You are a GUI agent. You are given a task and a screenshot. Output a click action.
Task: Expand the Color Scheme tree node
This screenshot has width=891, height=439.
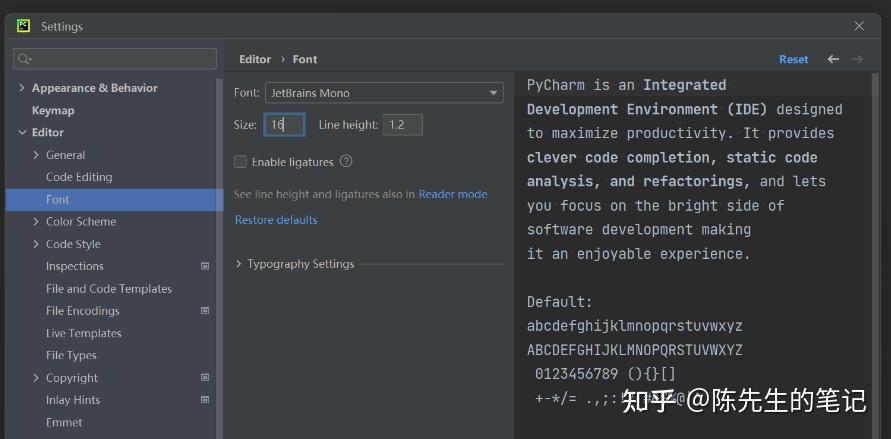coord(36,222)
